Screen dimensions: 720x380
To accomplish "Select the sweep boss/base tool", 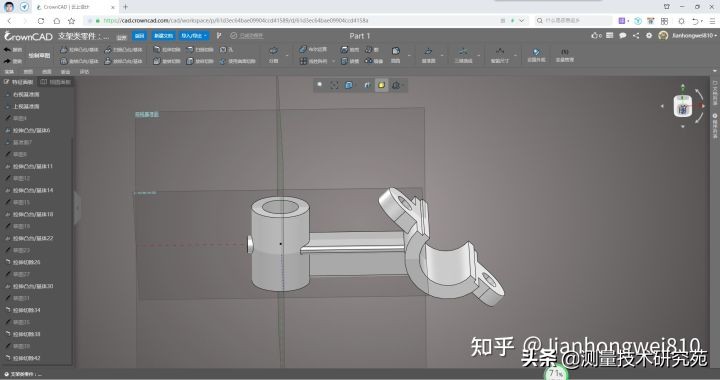I will point(124,50).
